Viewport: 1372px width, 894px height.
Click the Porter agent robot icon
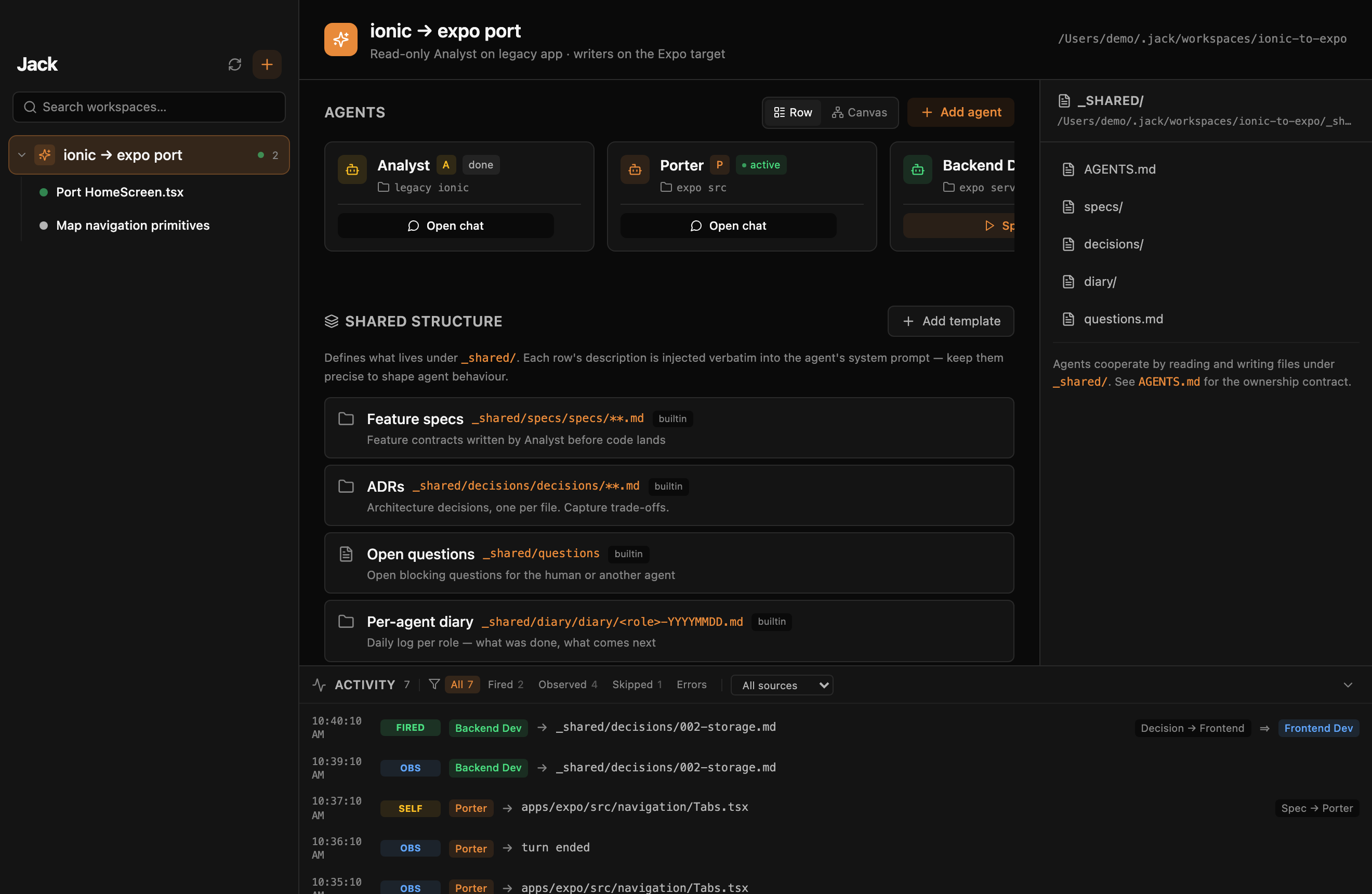(x=634, y=169)
